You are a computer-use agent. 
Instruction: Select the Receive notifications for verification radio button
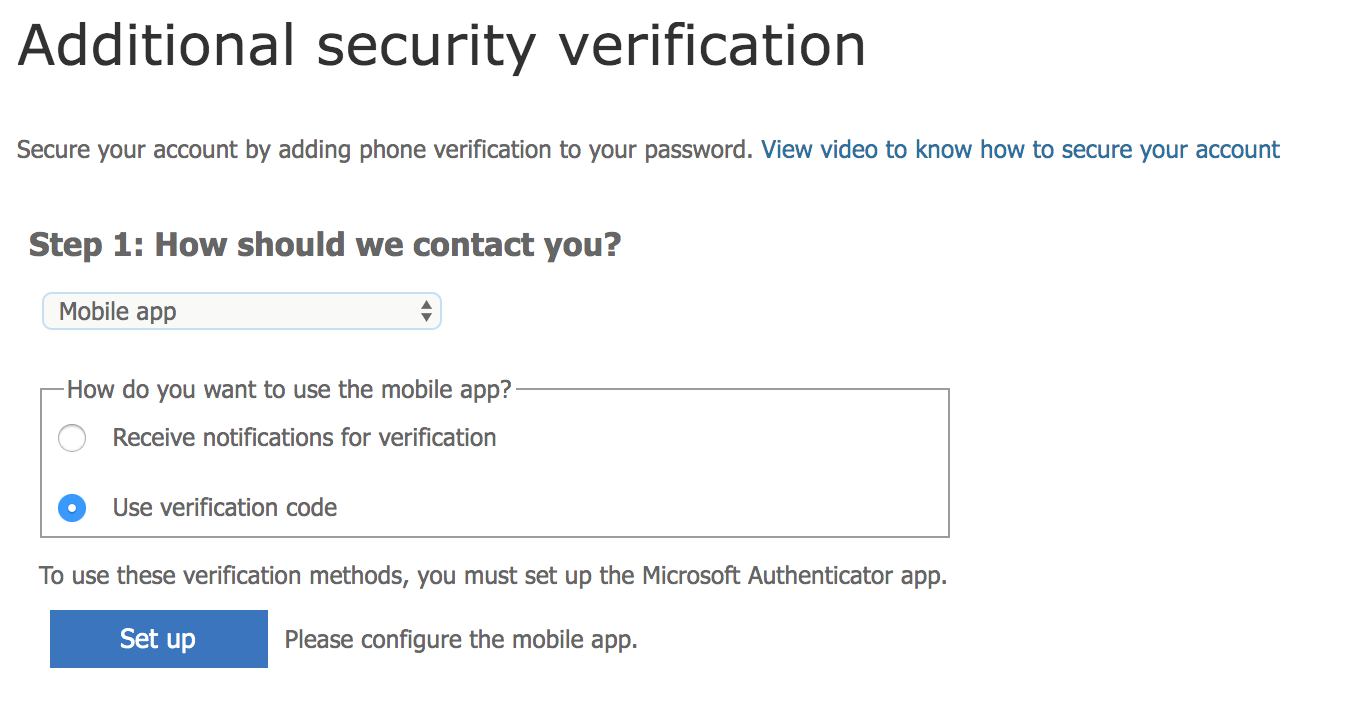[x=72, y=438]
